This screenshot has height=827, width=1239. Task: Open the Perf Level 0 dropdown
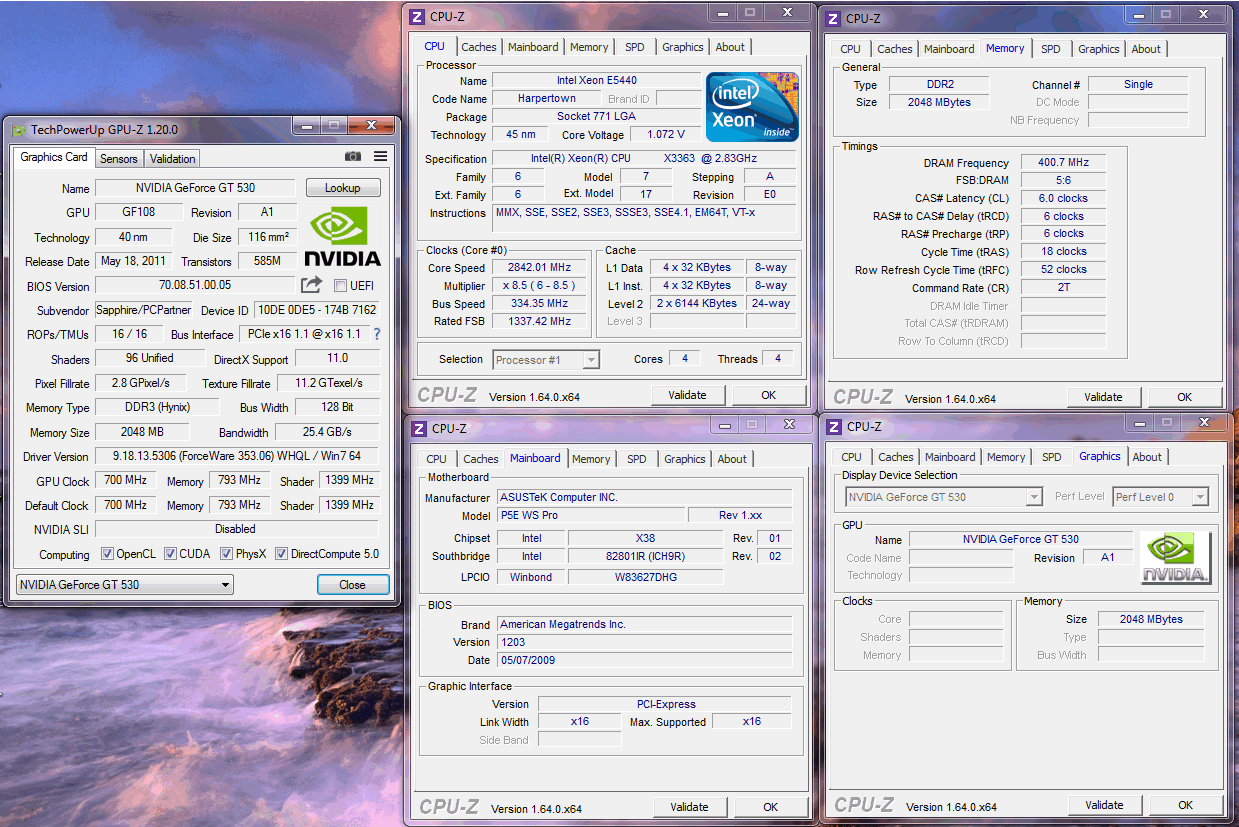tap(1160, 497)
